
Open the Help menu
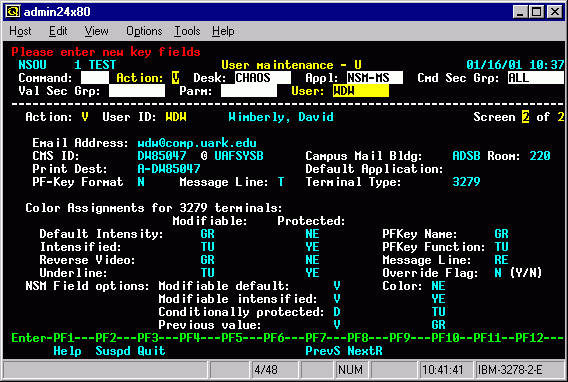pyautogui.click(x=223, y=31)
